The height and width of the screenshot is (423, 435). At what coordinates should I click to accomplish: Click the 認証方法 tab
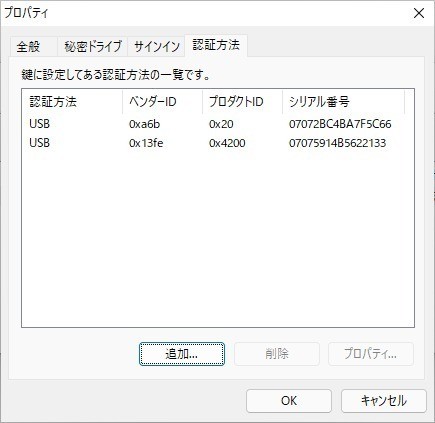click(216, 45)
